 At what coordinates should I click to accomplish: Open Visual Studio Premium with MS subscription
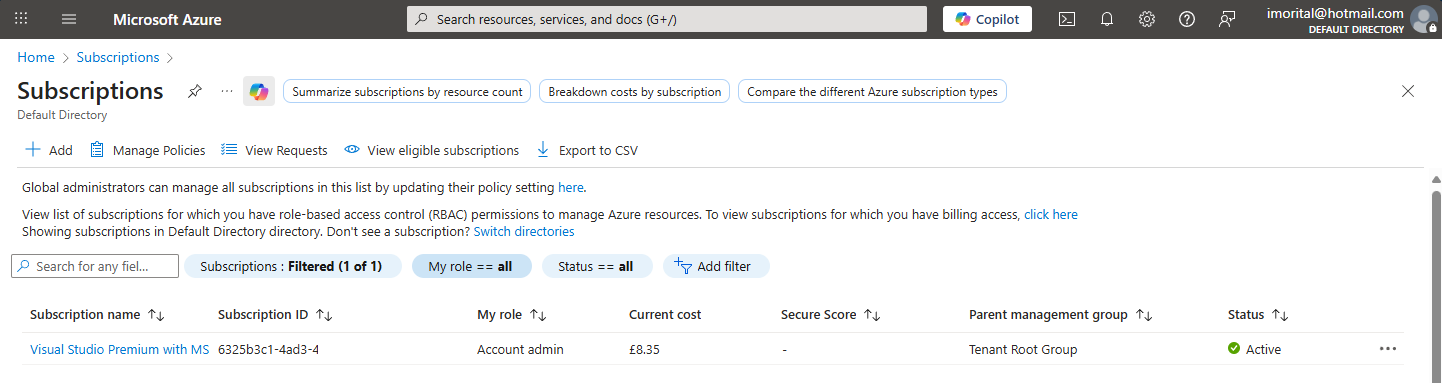(120, 349)
